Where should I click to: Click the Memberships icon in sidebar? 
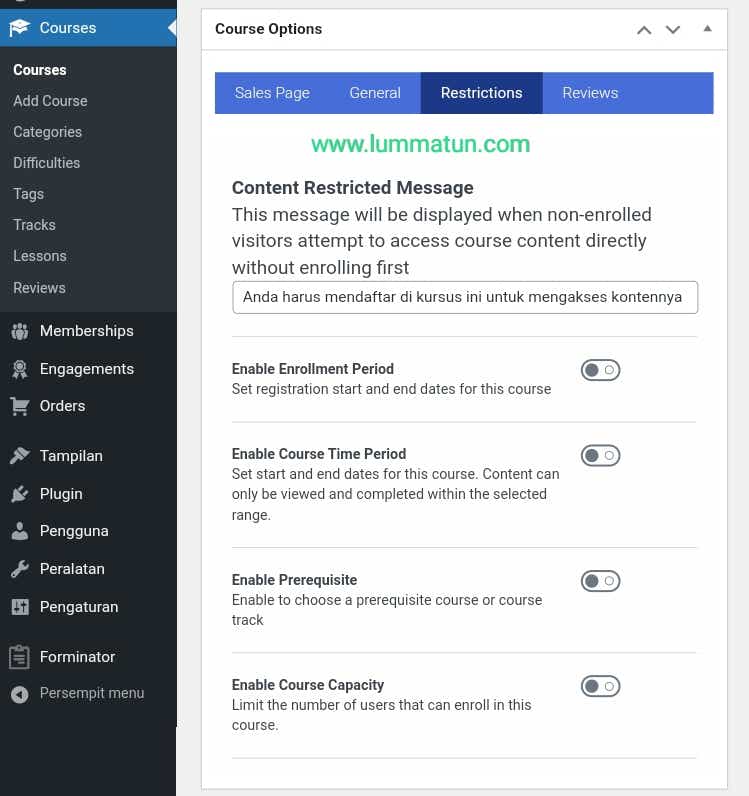point(19,331)
